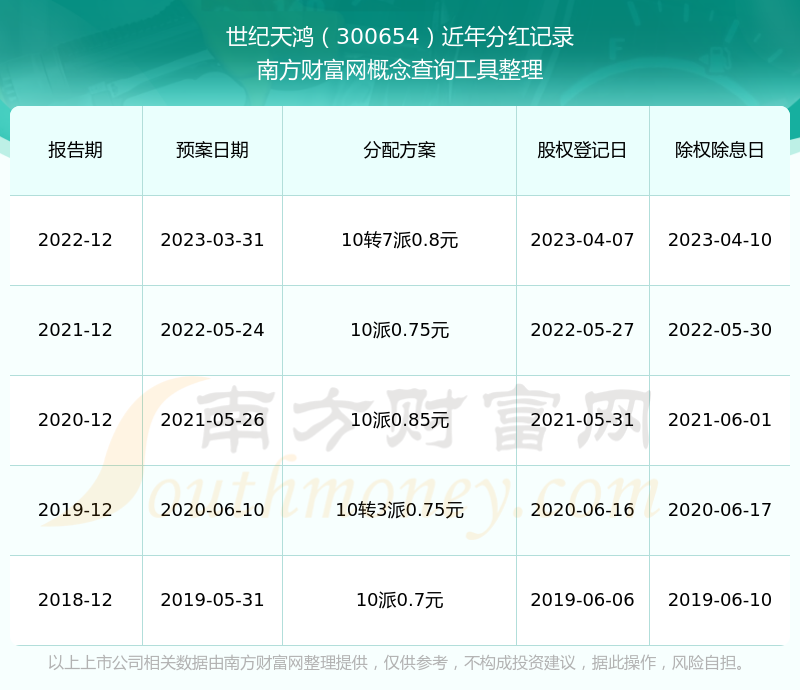Screen dimensions: 800x690
Task: Click report period cell 2021-12
Action: tap(76, 330)
